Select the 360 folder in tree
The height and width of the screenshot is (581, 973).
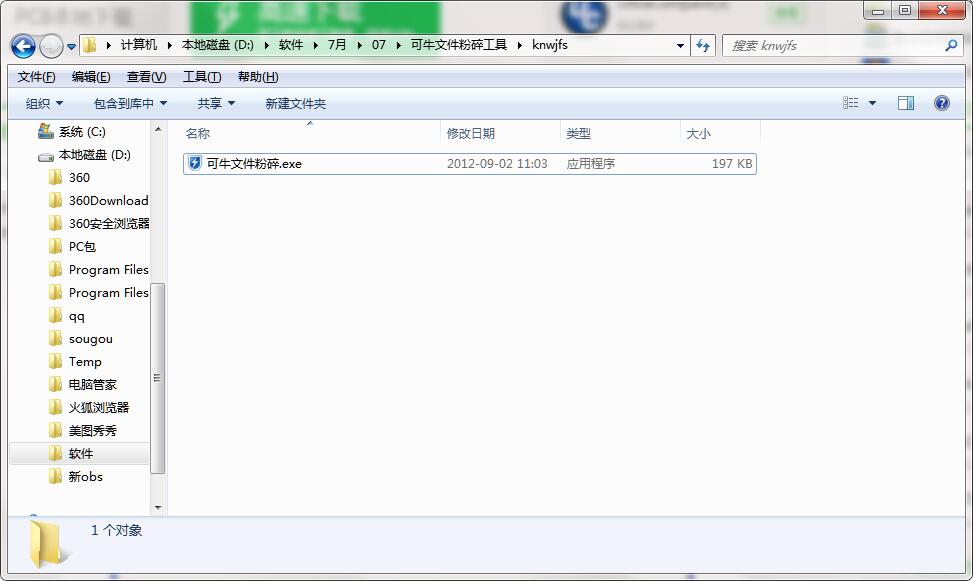pos(79,178)
